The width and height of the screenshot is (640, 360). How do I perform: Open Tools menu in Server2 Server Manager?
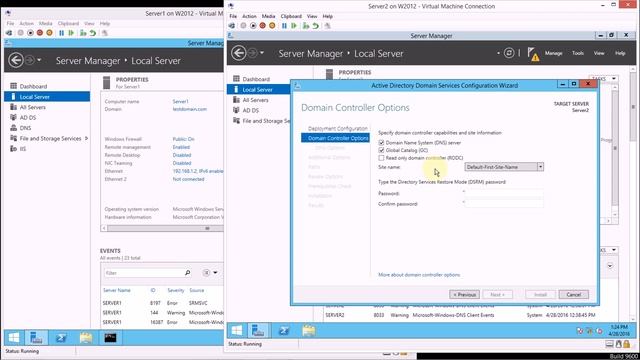click(x=578, y=53)
